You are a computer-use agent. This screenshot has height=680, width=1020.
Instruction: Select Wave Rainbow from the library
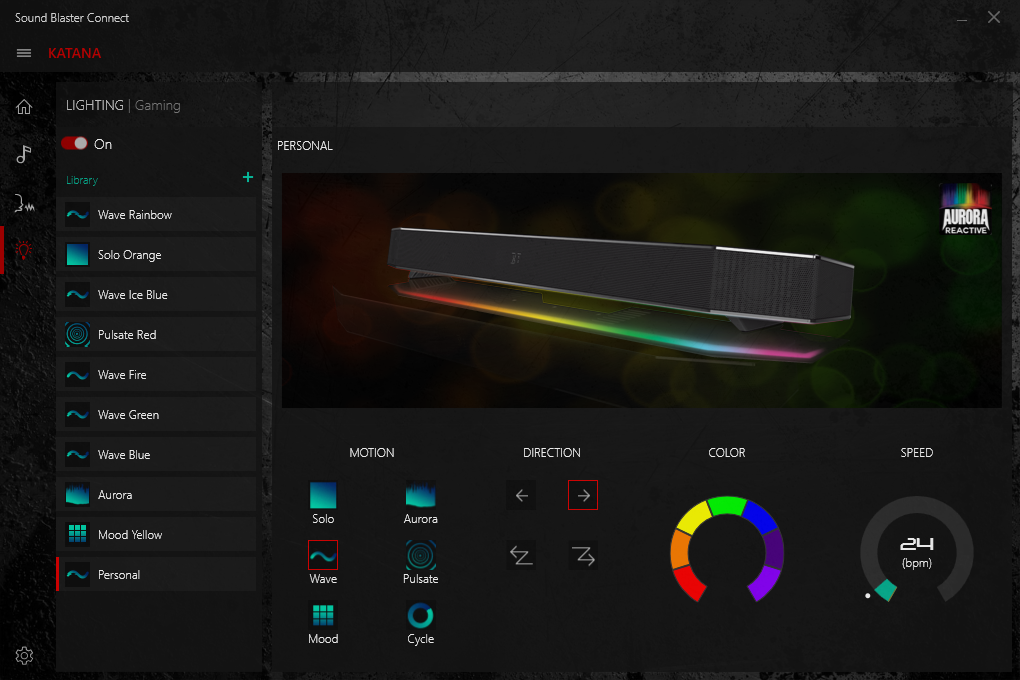(x=134, y=215)
